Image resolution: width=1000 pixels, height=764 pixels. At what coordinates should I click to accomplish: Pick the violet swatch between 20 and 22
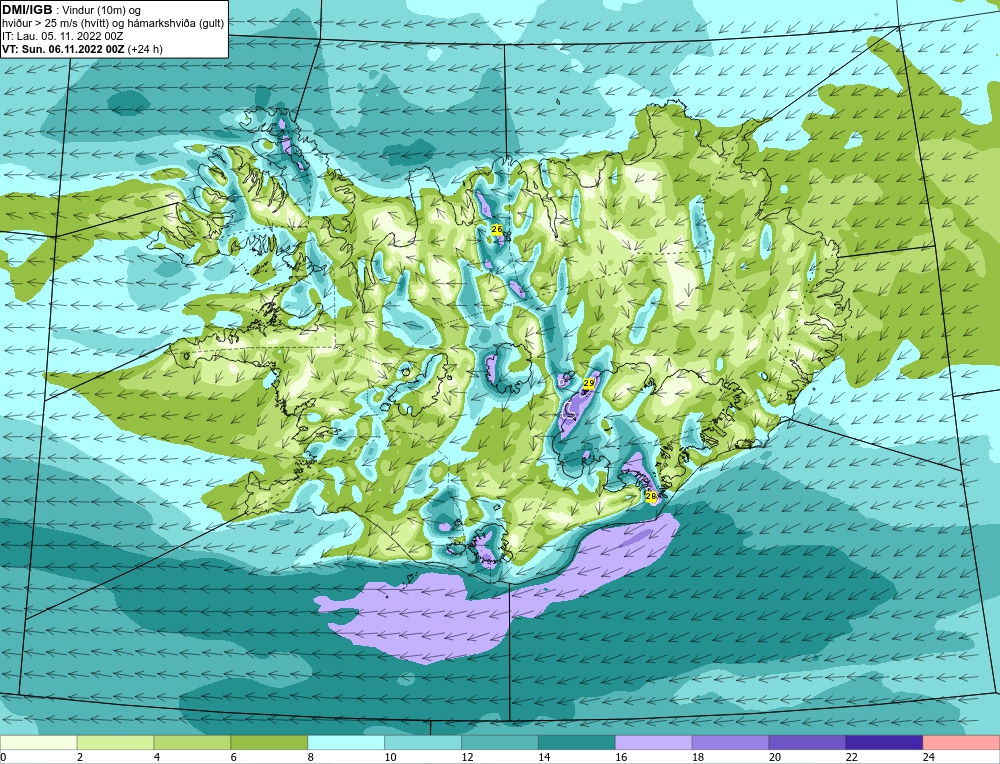tap(807, 743)
